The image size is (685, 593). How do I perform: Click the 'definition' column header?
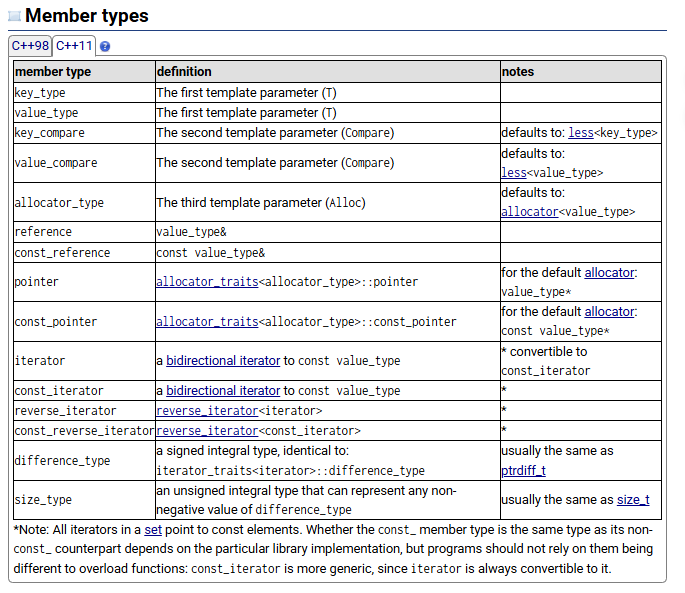click(328, 72)
